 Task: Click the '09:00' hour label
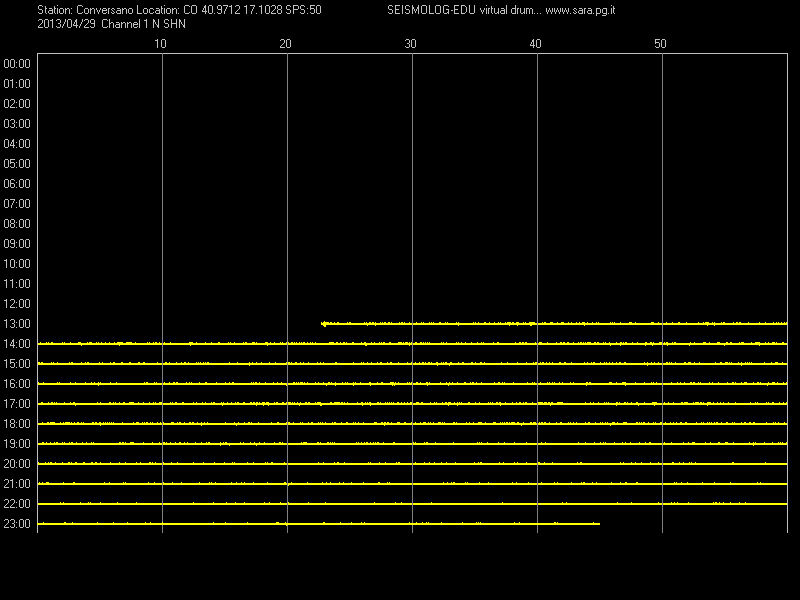click(x=17, y=244)
